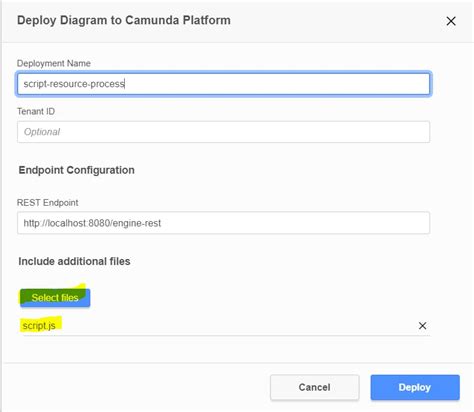Click the Include additional files heading
This screenshot has height=412, width=474.
tap(74, 261)
